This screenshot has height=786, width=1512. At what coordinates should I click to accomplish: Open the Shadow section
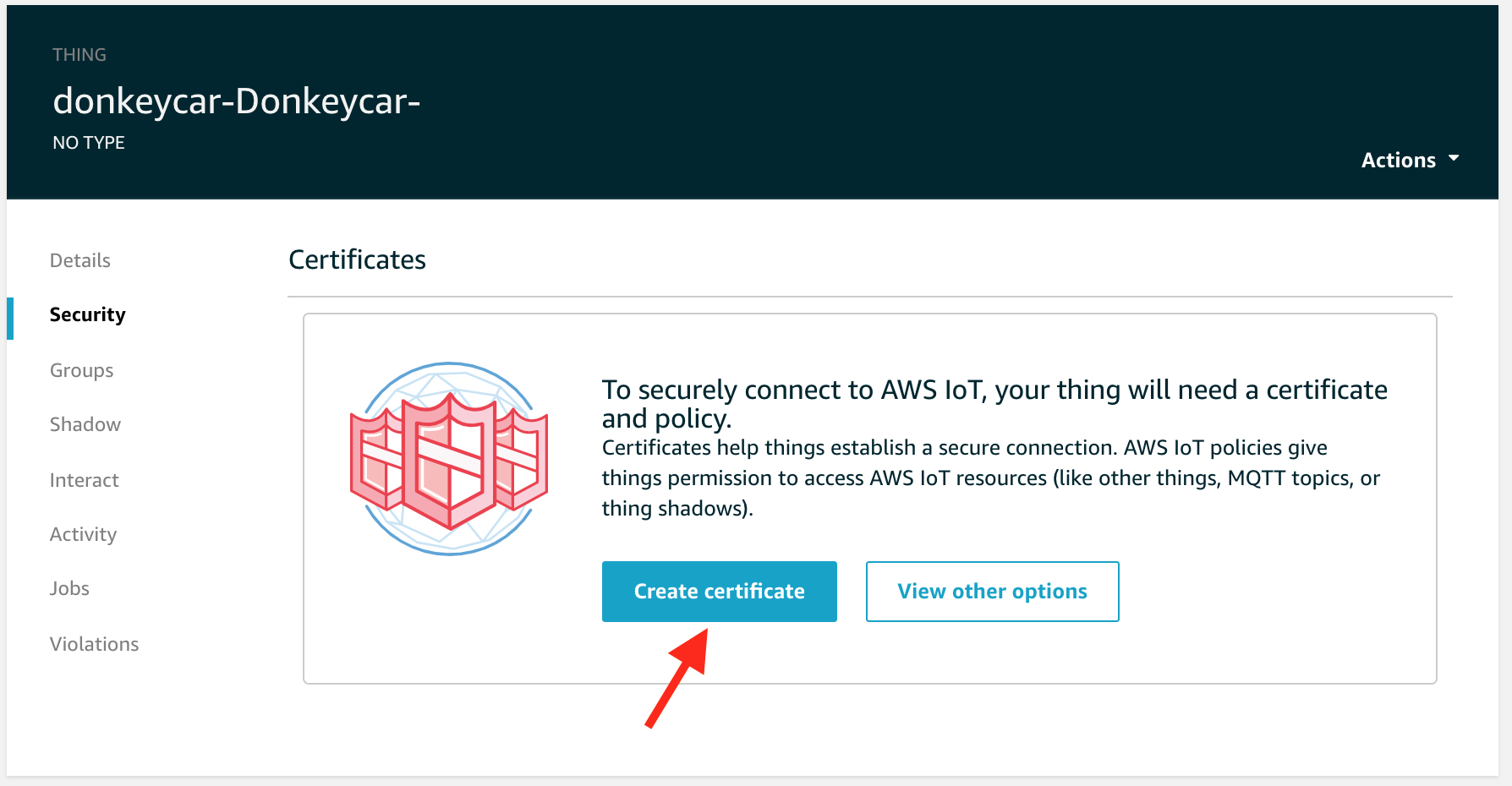pyautogui.click(x=85, y=424)
